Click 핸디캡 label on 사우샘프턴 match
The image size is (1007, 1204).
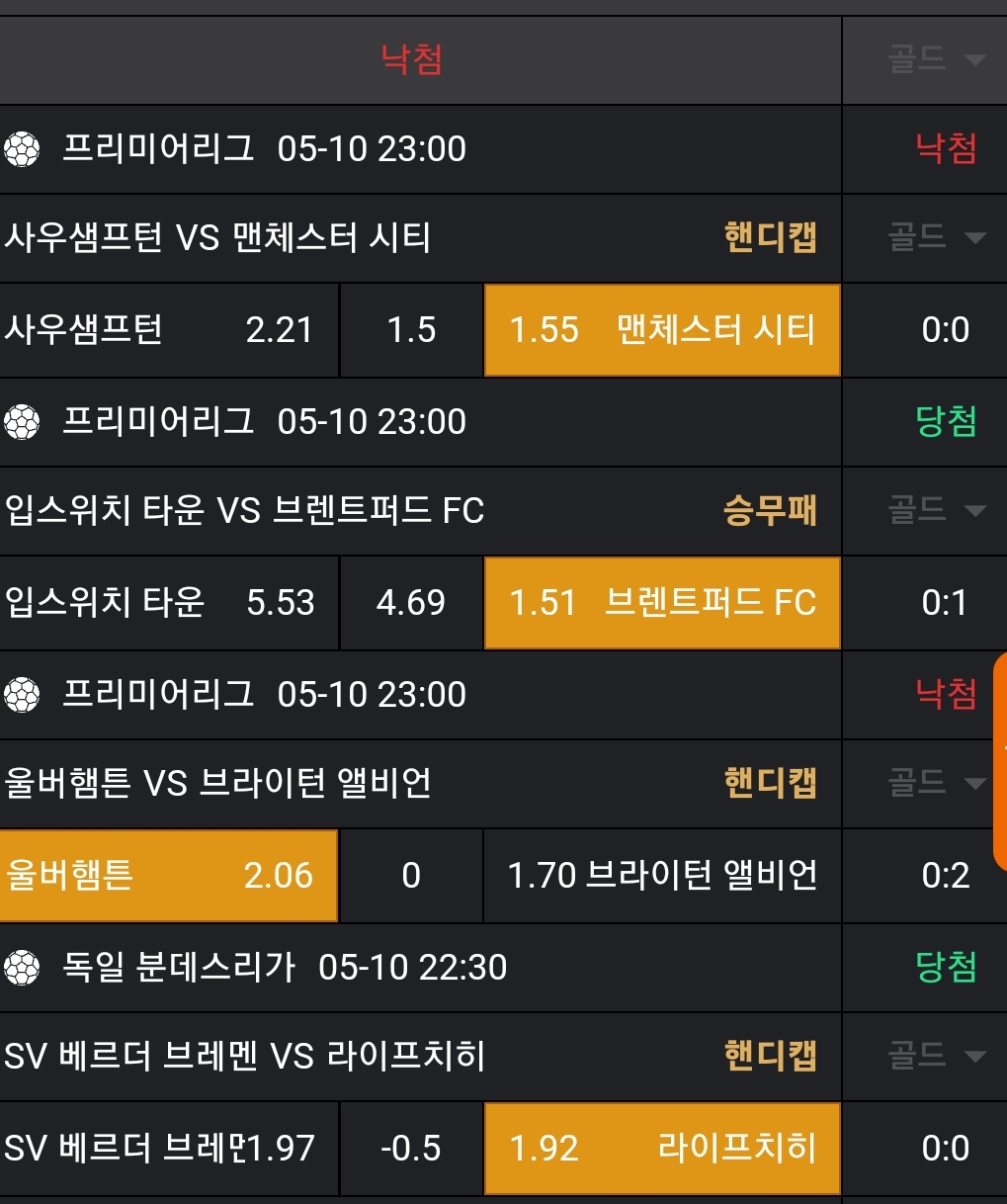coord(770,238)
